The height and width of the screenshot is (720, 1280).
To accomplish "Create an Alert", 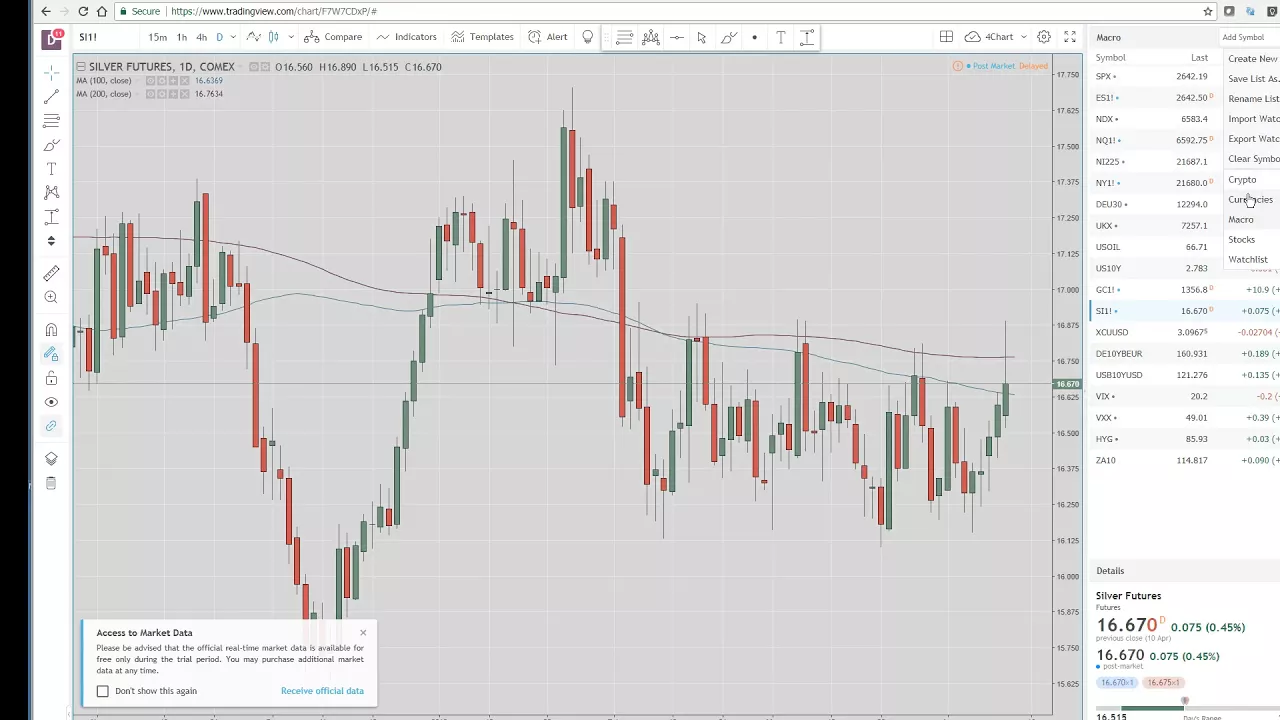I will 547,37.
